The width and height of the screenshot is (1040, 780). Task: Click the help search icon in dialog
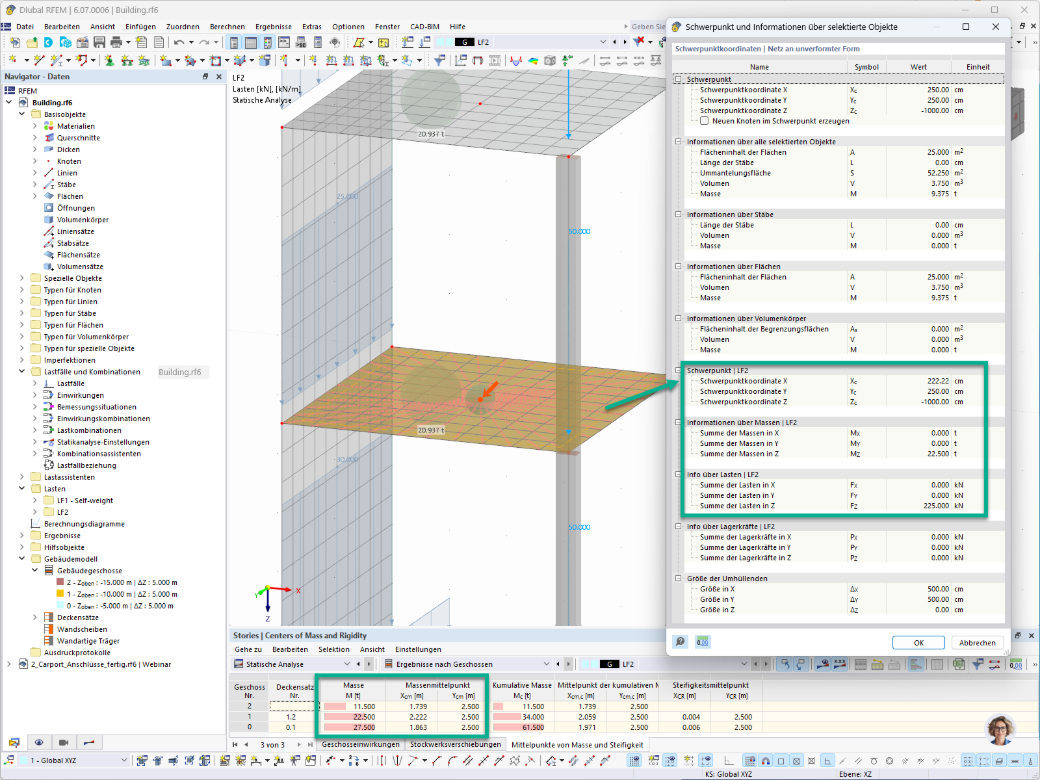click(681, 641)
